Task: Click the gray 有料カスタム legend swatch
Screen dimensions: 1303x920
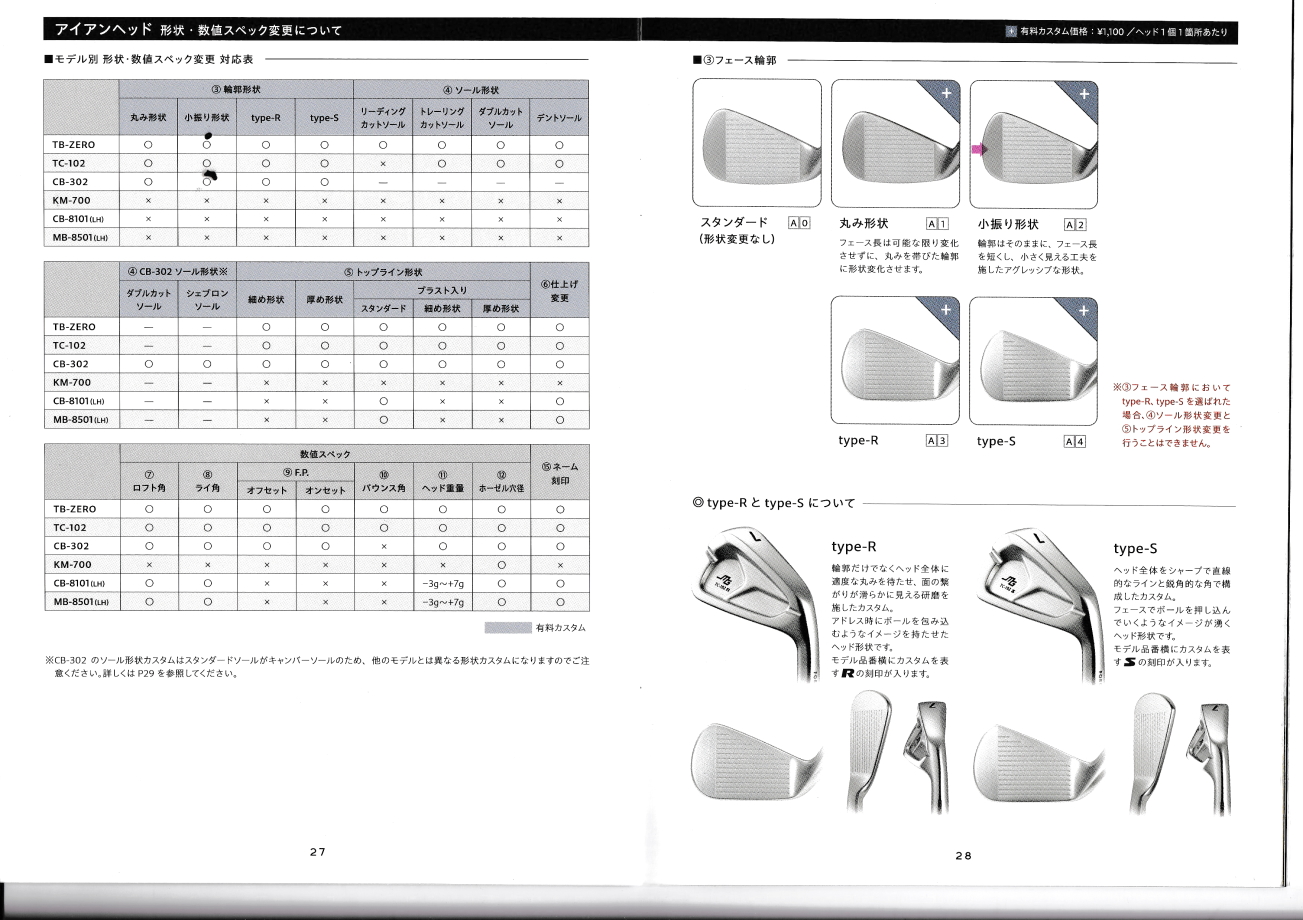Action: 506,628
